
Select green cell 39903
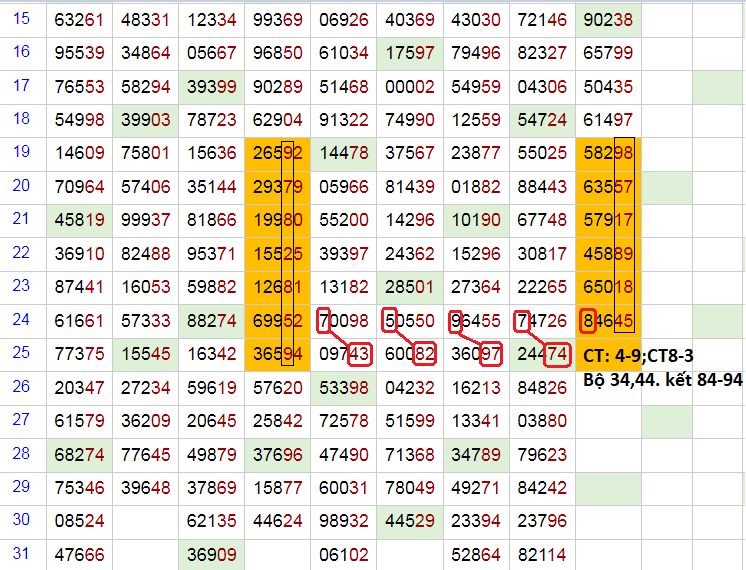coord(145,120)
